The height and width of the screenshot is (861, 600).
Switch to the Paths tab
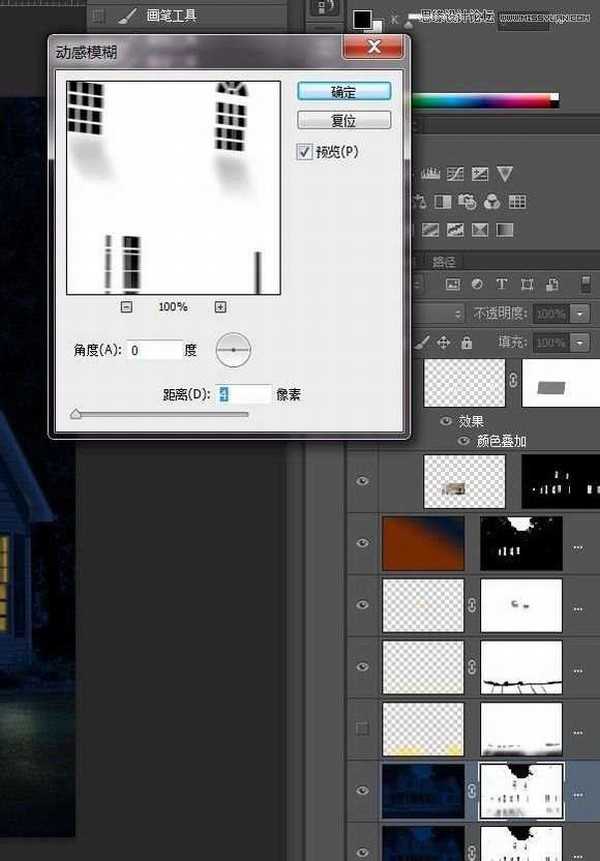pos(443,262)
